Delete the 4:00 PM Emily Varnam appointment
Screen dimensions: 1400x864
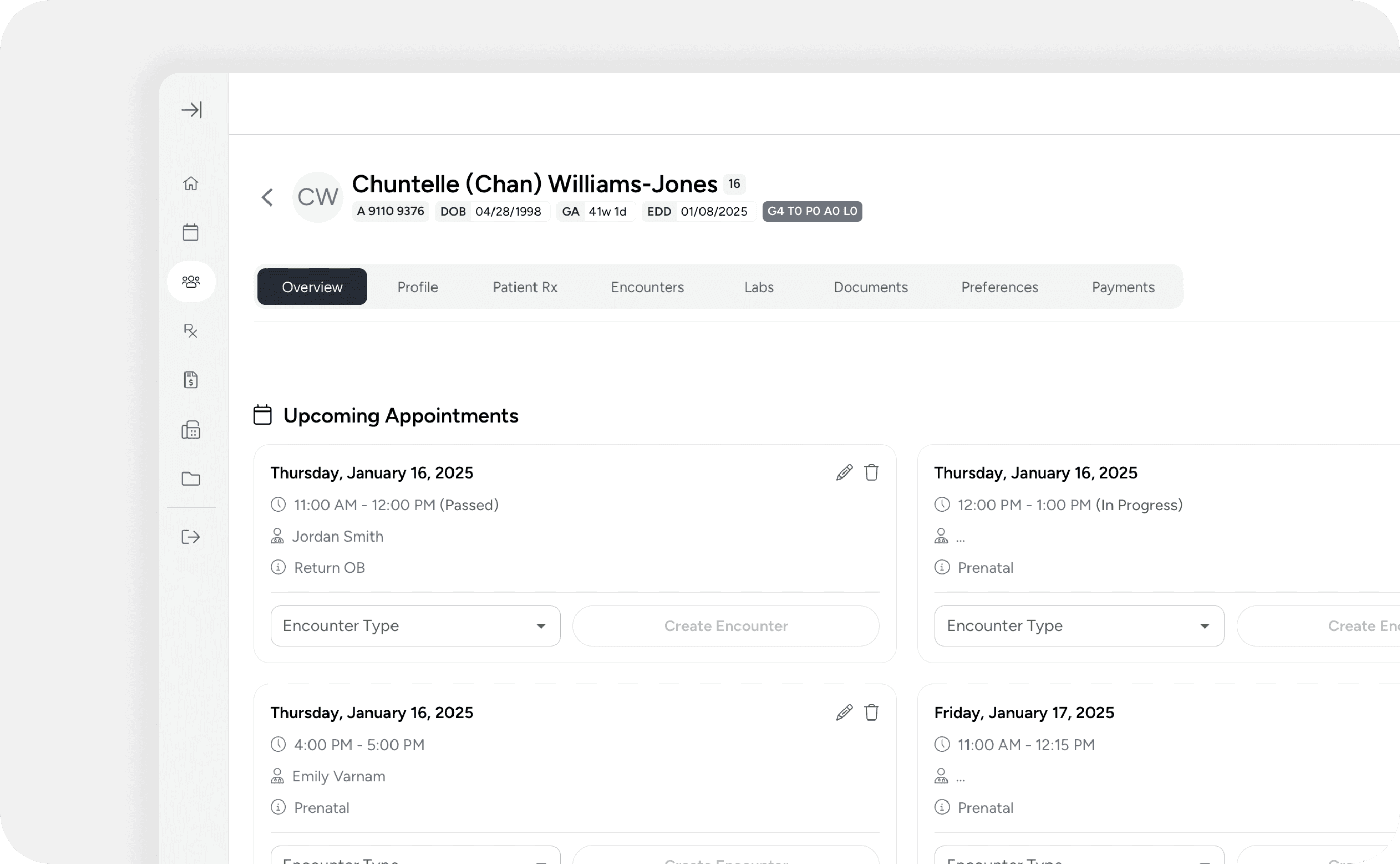point(871,713)
